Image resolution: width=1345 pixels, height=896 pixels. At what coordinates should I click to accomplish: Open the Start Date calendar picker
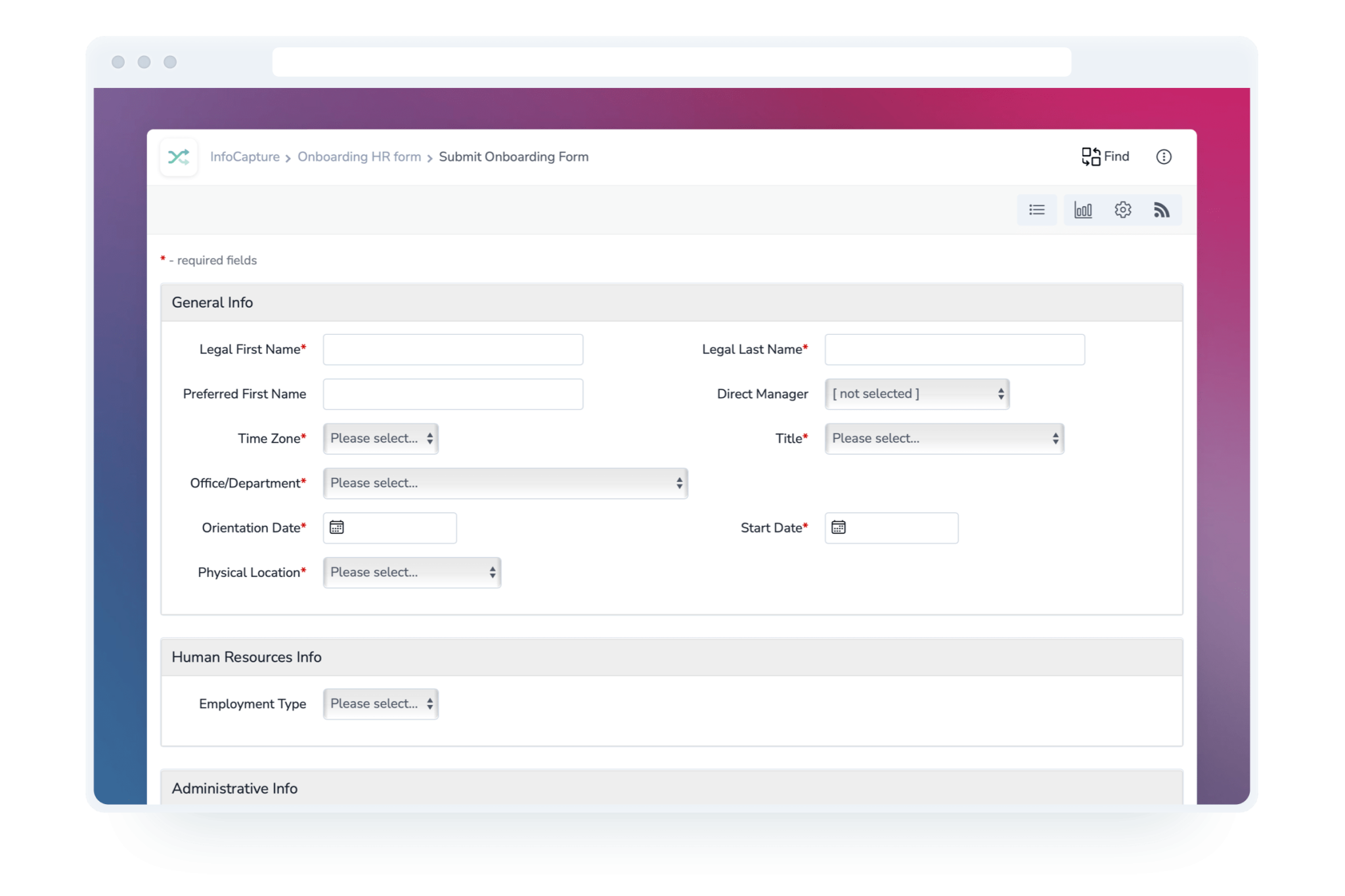pyautogui.click(x=839, y=527)
